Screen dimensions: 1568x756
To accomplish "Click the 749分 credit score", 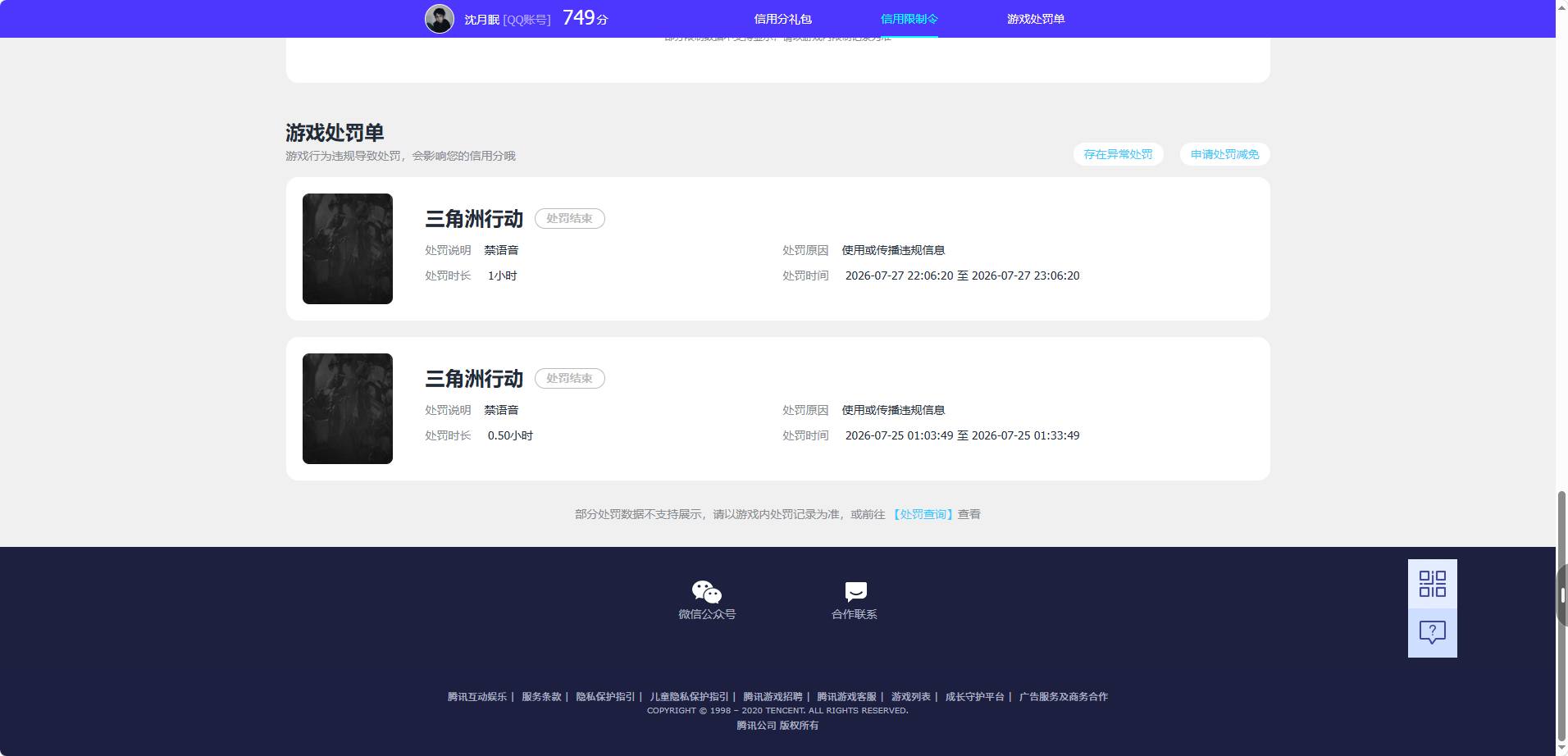I will tap(586, 18).
